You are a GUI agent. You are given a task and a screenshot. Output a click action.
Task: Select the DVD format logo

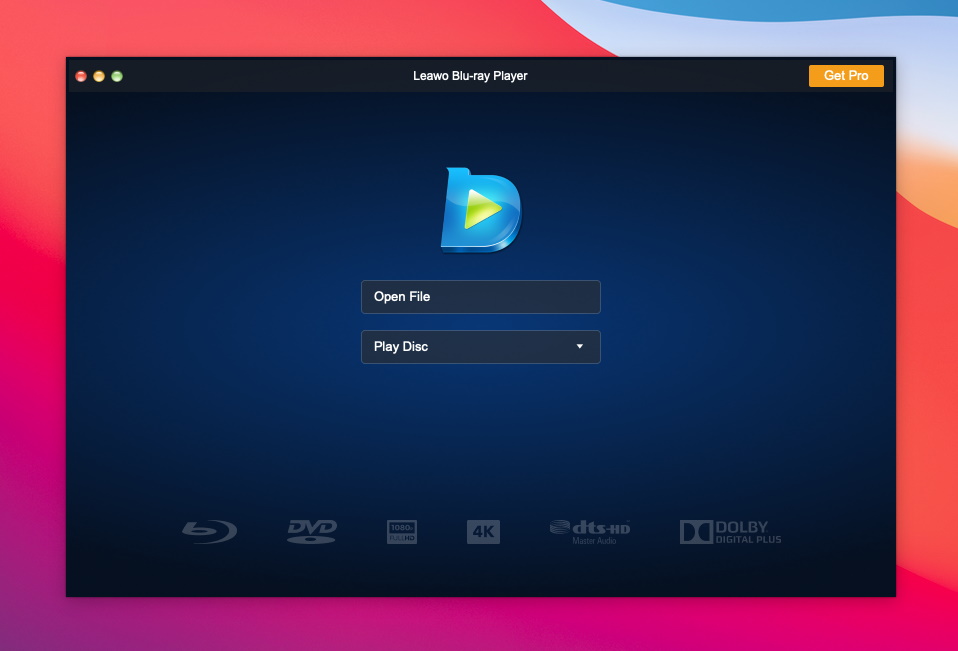coord(312,530)
